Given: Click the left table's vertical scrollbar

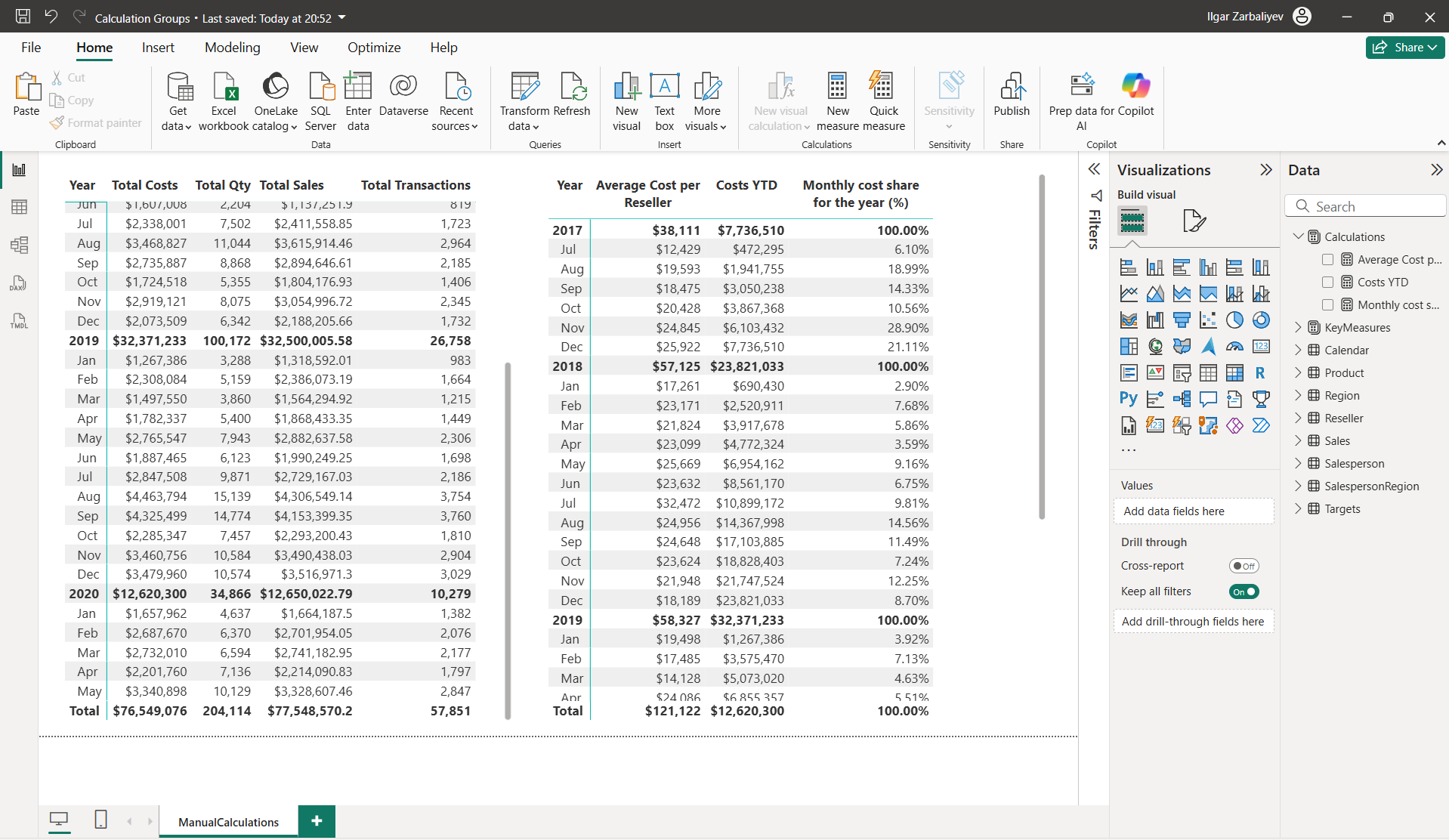Looking at the screenshot, I should point(508,540).
